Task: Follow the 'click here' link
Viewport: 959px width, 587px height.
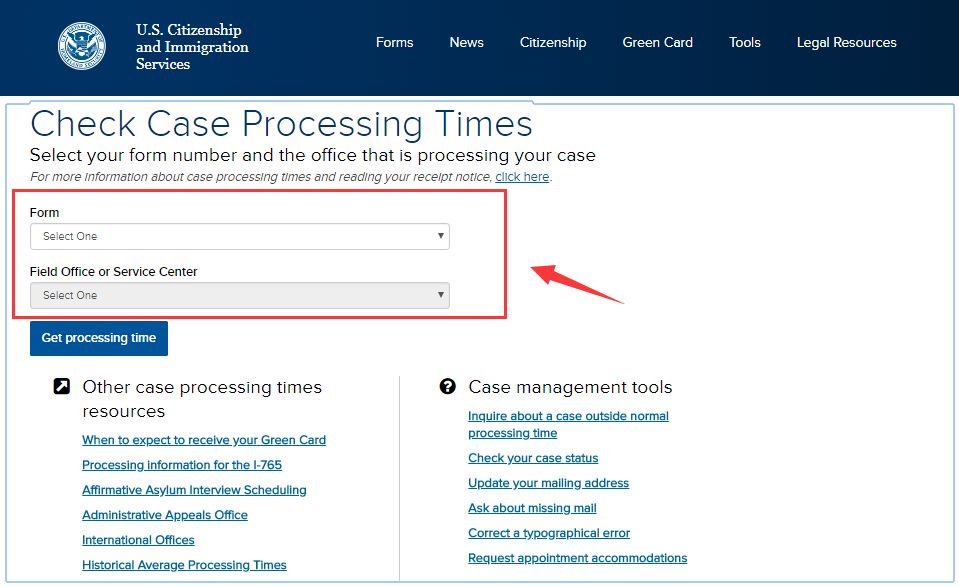Action: tap(522, 177)
